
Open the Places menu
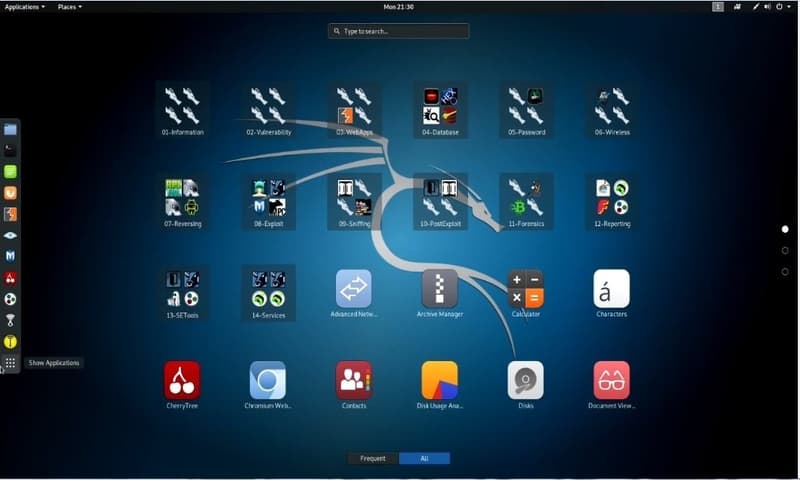pos(69,7)
